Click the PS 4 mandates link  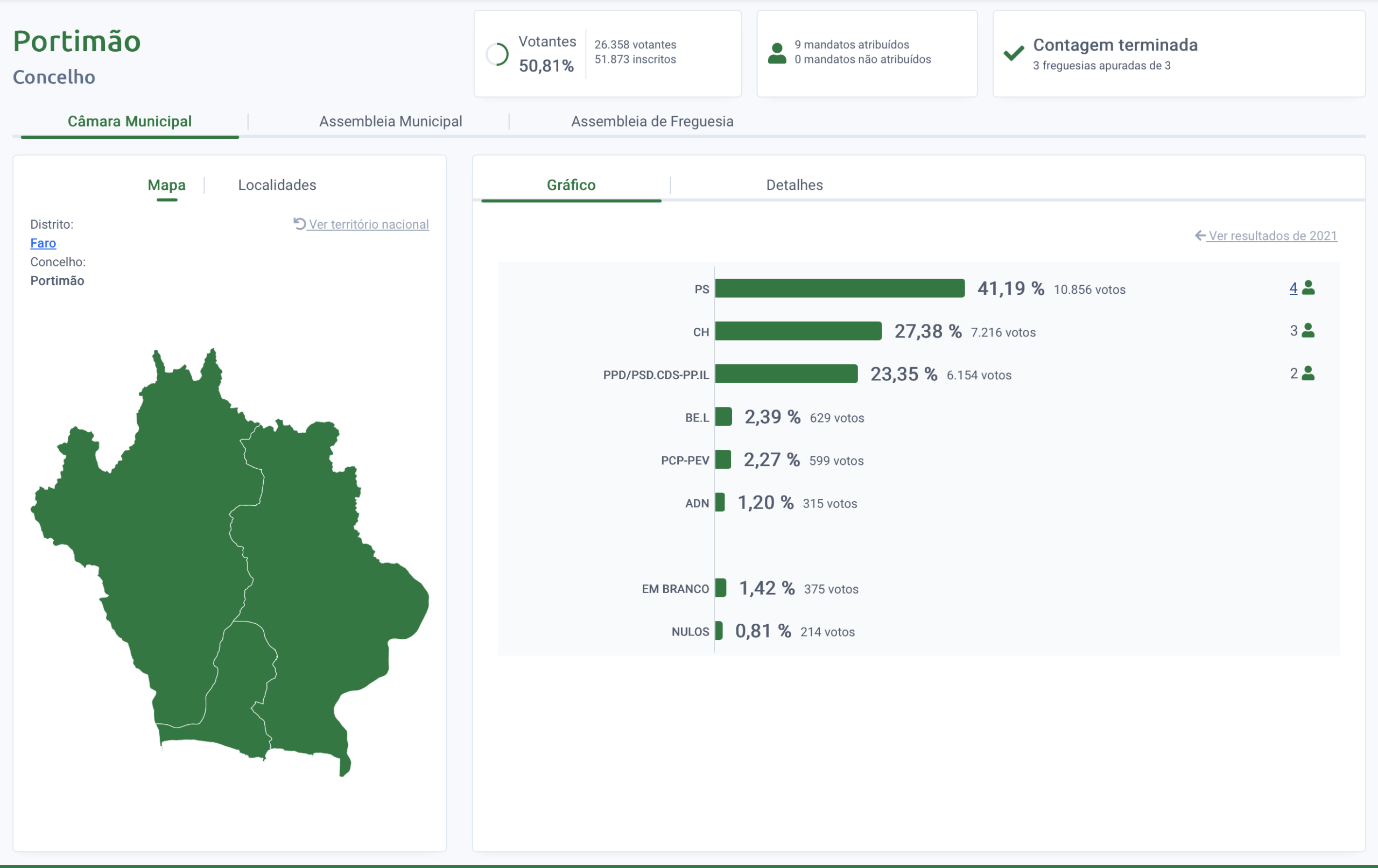click(1293, 288)
